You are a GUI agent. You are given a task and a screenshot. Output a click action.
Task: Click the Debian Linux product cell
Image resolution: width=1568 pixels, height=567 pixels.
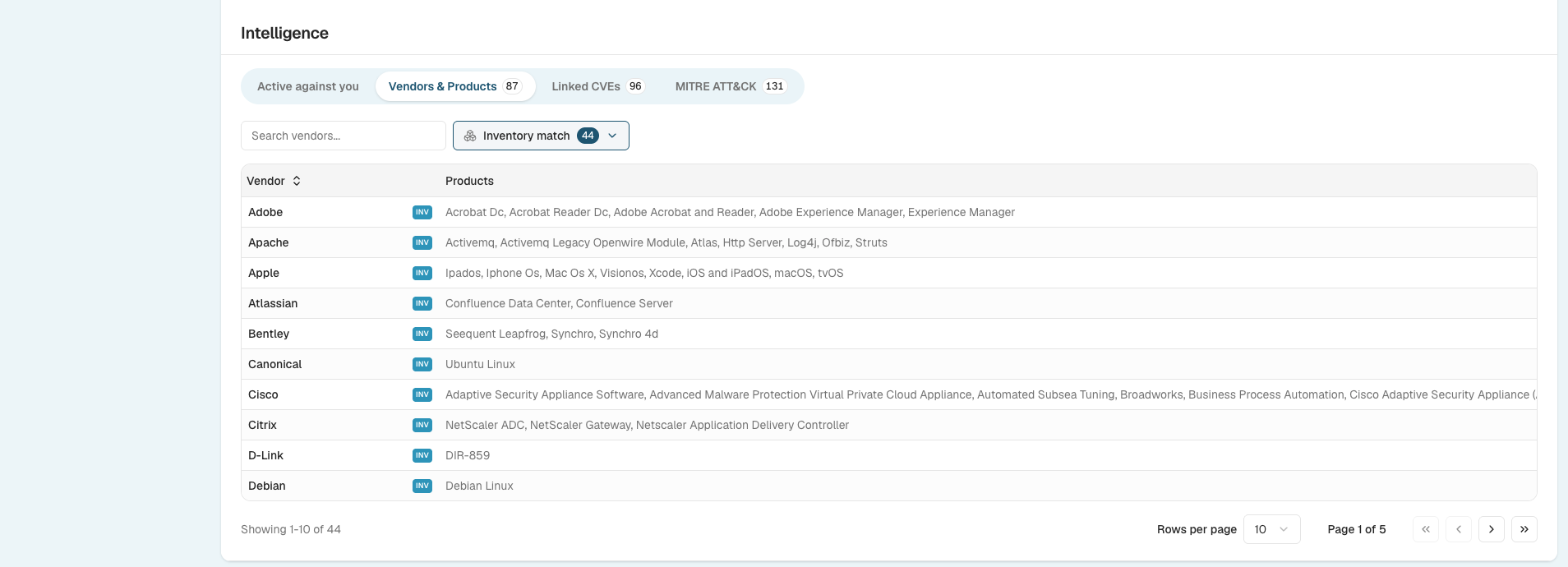pyautogui.click(x=479, y=486)
